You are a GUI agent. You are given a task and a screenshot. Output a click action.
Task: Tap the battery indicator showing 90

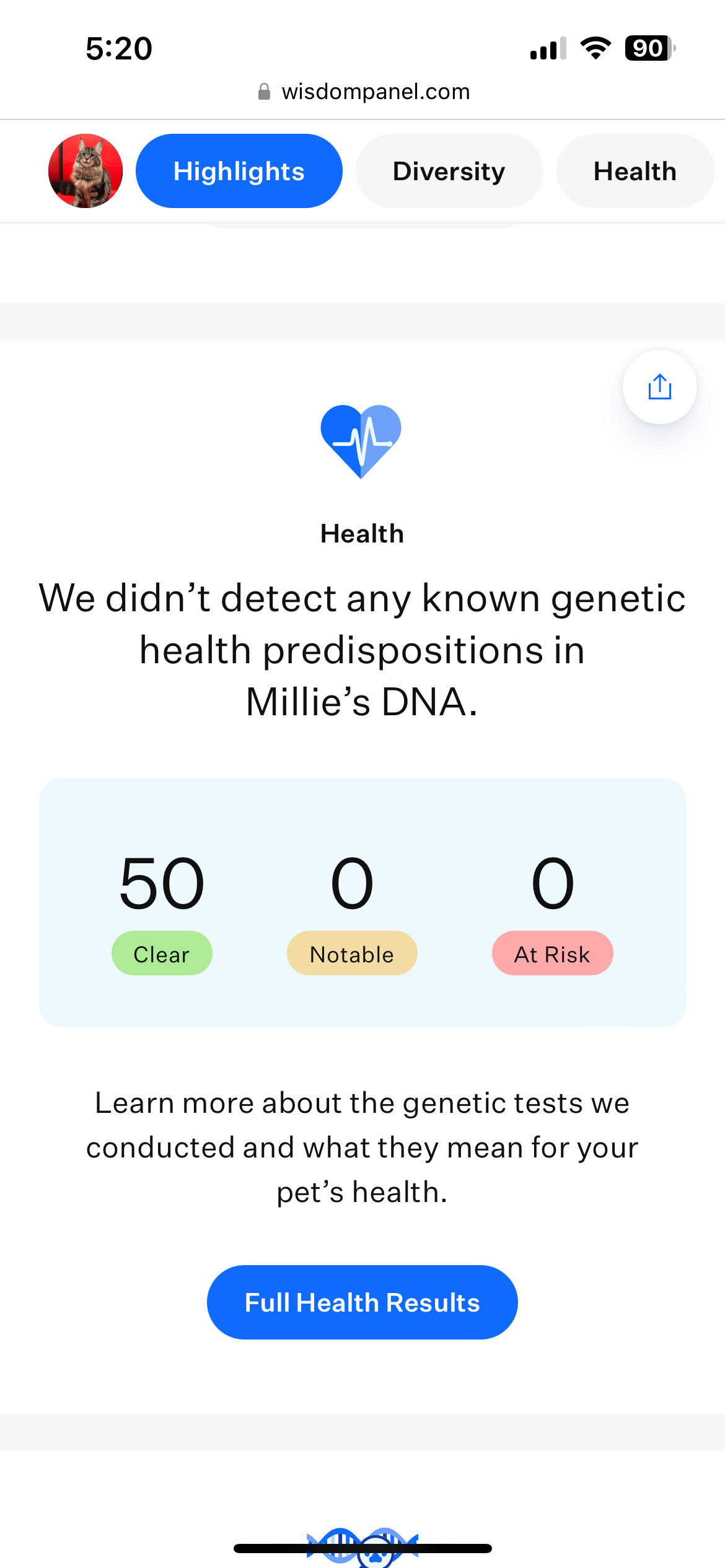pos(649,48)
